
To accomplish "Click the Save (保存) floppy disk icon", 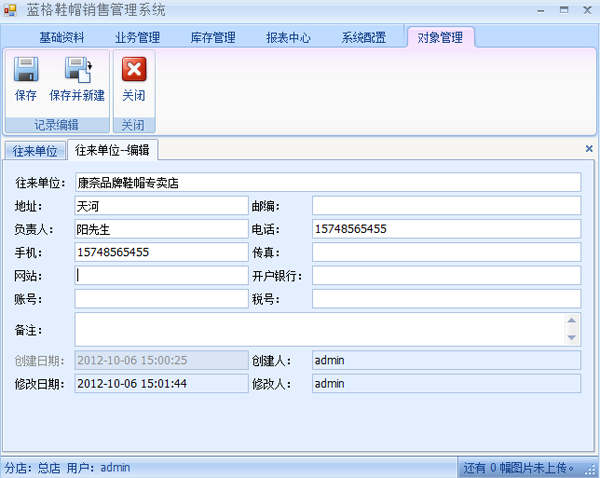I will coord(26,70).
